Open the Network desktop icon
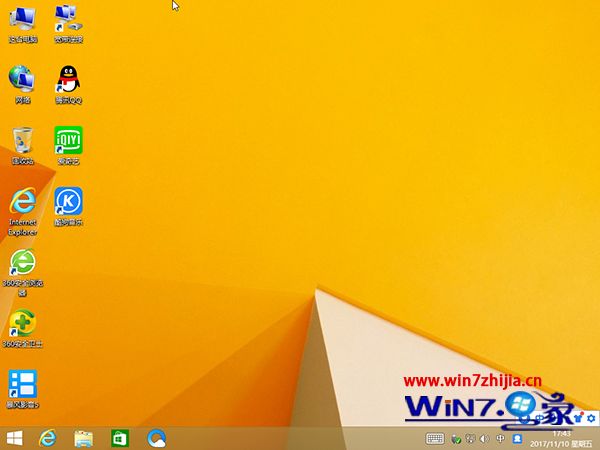The image size is (600, 450). 22,80
